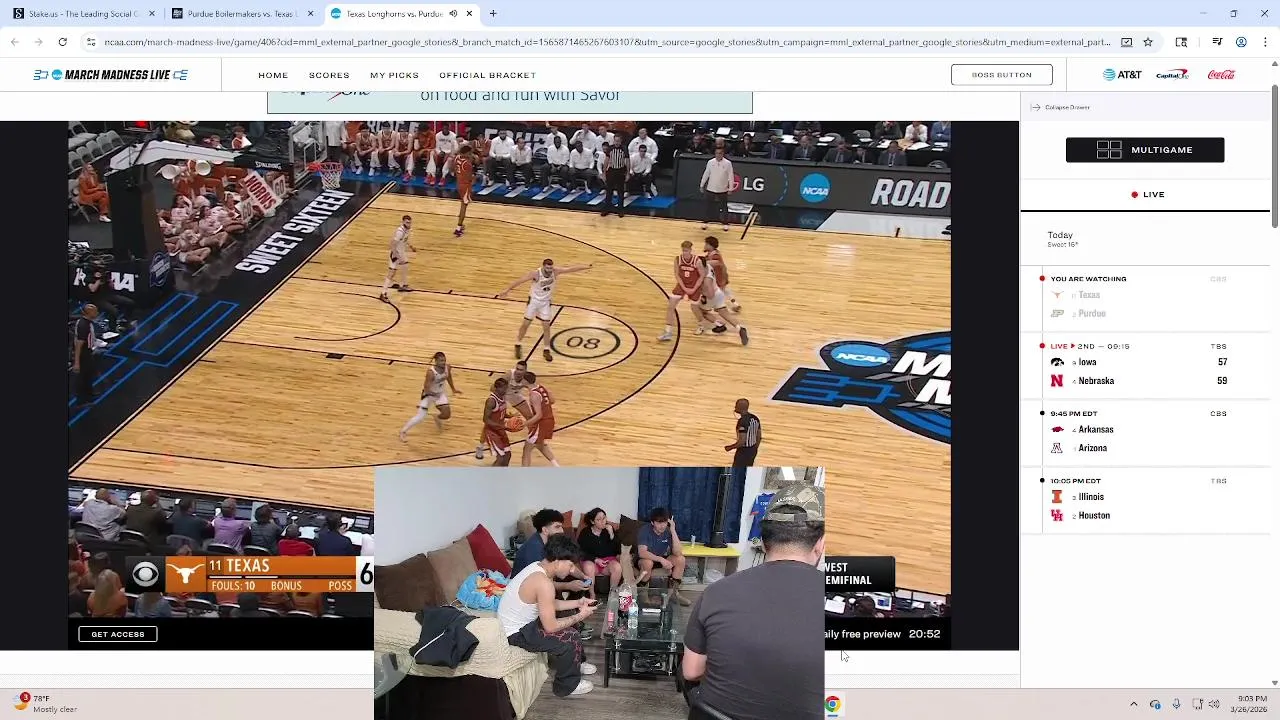The height and width of the screenshot is (720, 1280).
Task: Click the GET ACCESS button
Action: (x=118, y=634)
